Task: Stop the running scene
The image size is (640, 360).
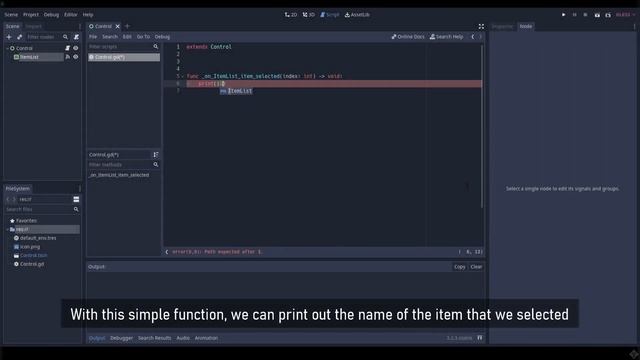Action: click(585, 15)
